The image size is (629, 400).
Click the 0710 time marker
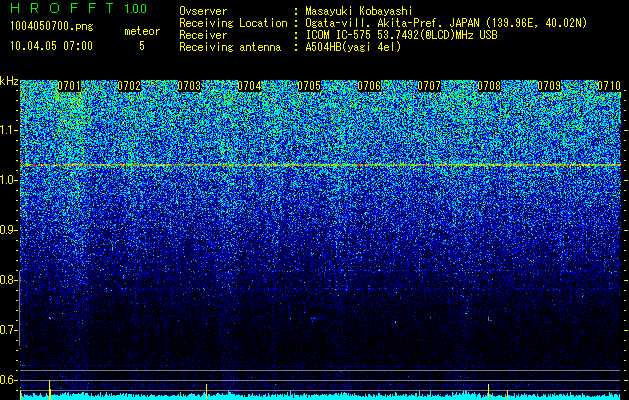coord(609,86)
